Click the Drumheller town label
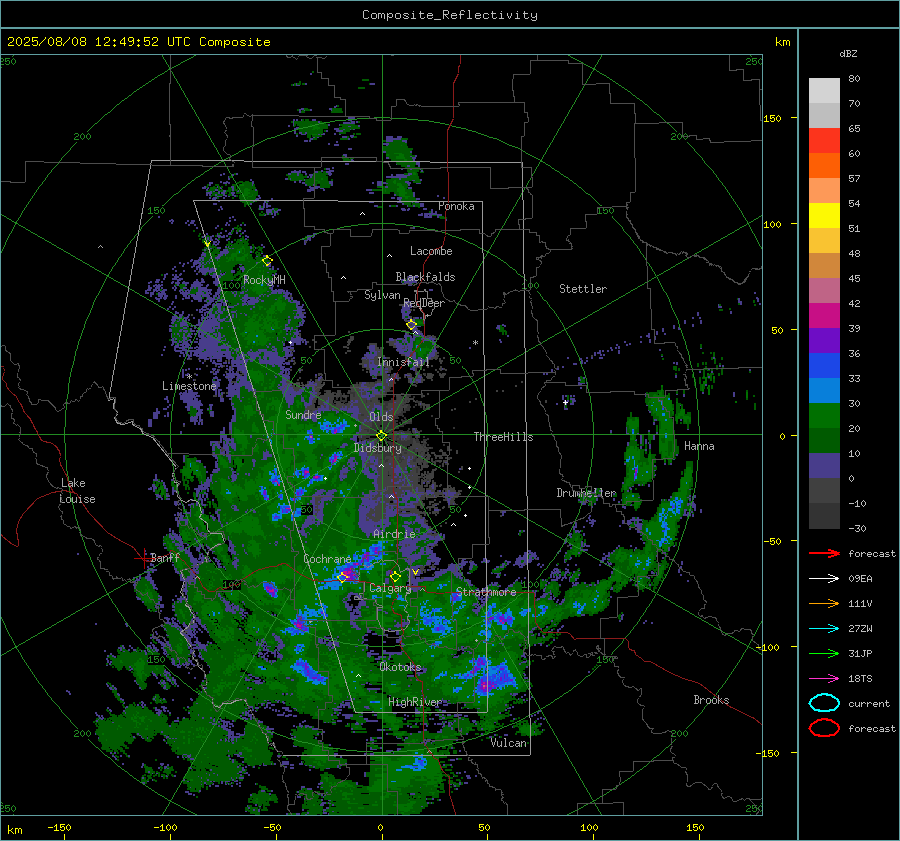The image size is (900, 841). point(586,493)
